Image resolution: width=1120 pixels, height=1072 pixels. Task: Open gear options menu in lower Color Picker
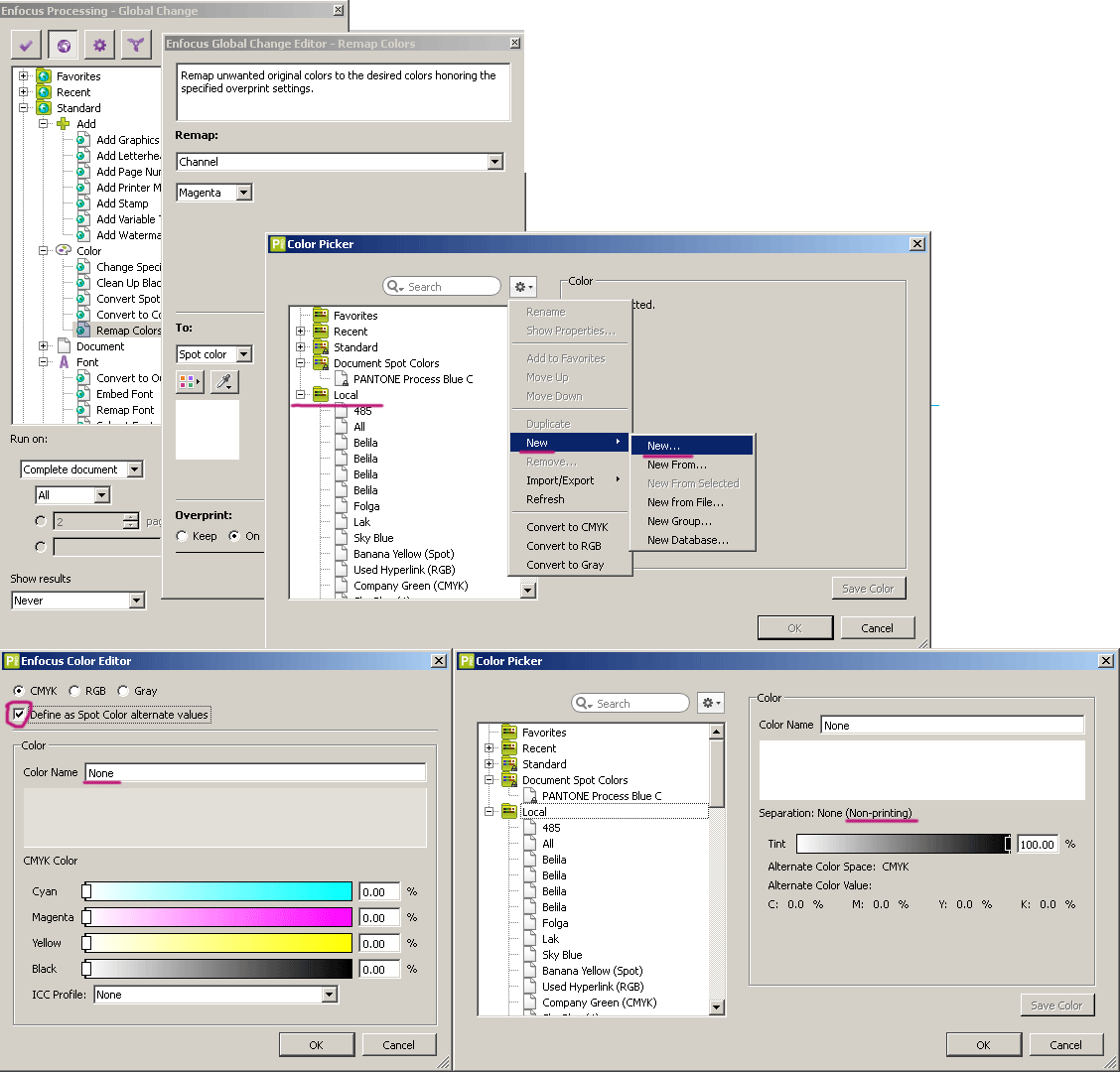pyautogui.click(x=712, y=704)
